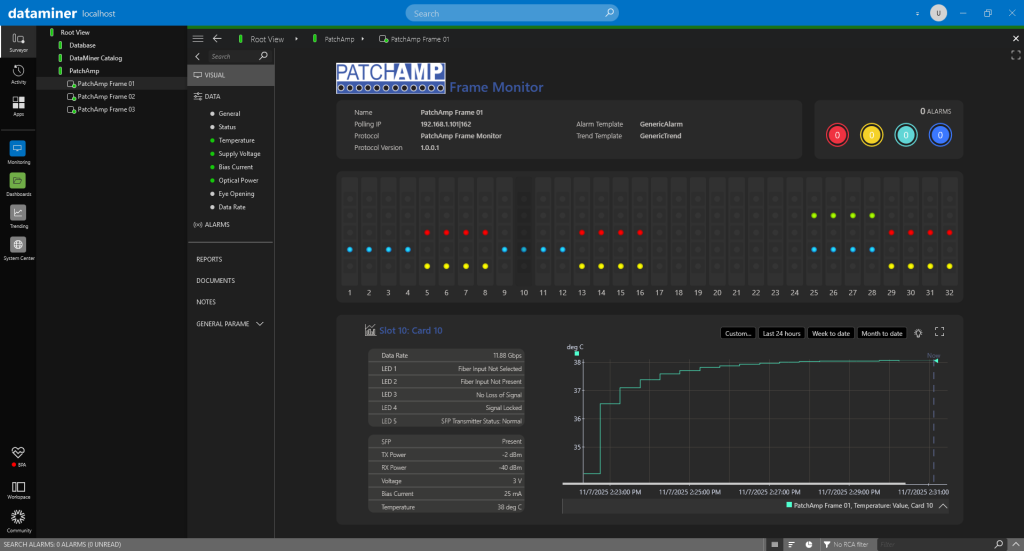This screenshot has height=551, width=1024.
Task: Open the Trending module
Action: click(x=18, y=214)
